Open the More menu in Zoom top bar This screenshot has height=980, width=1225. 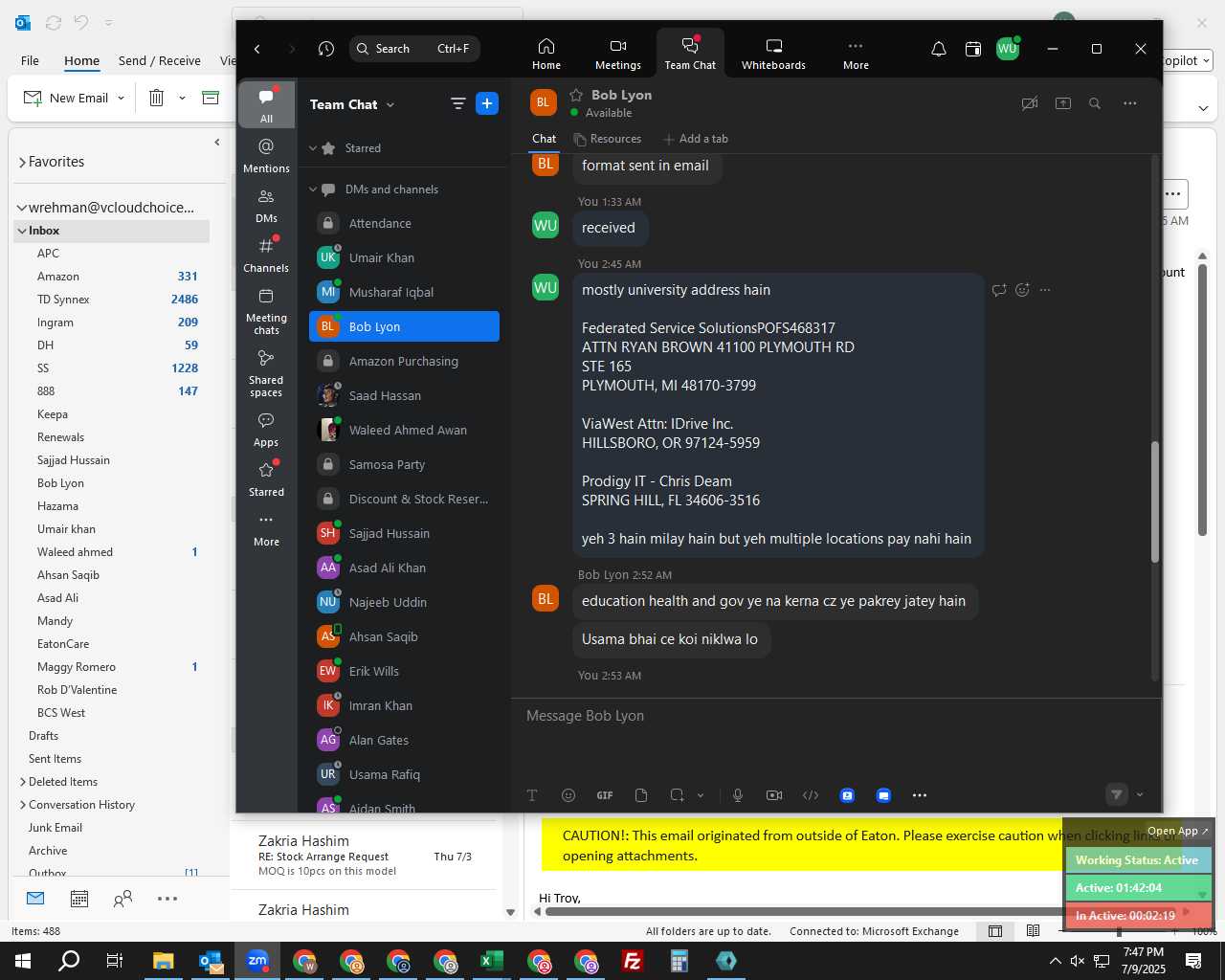[x=856, y=54]
